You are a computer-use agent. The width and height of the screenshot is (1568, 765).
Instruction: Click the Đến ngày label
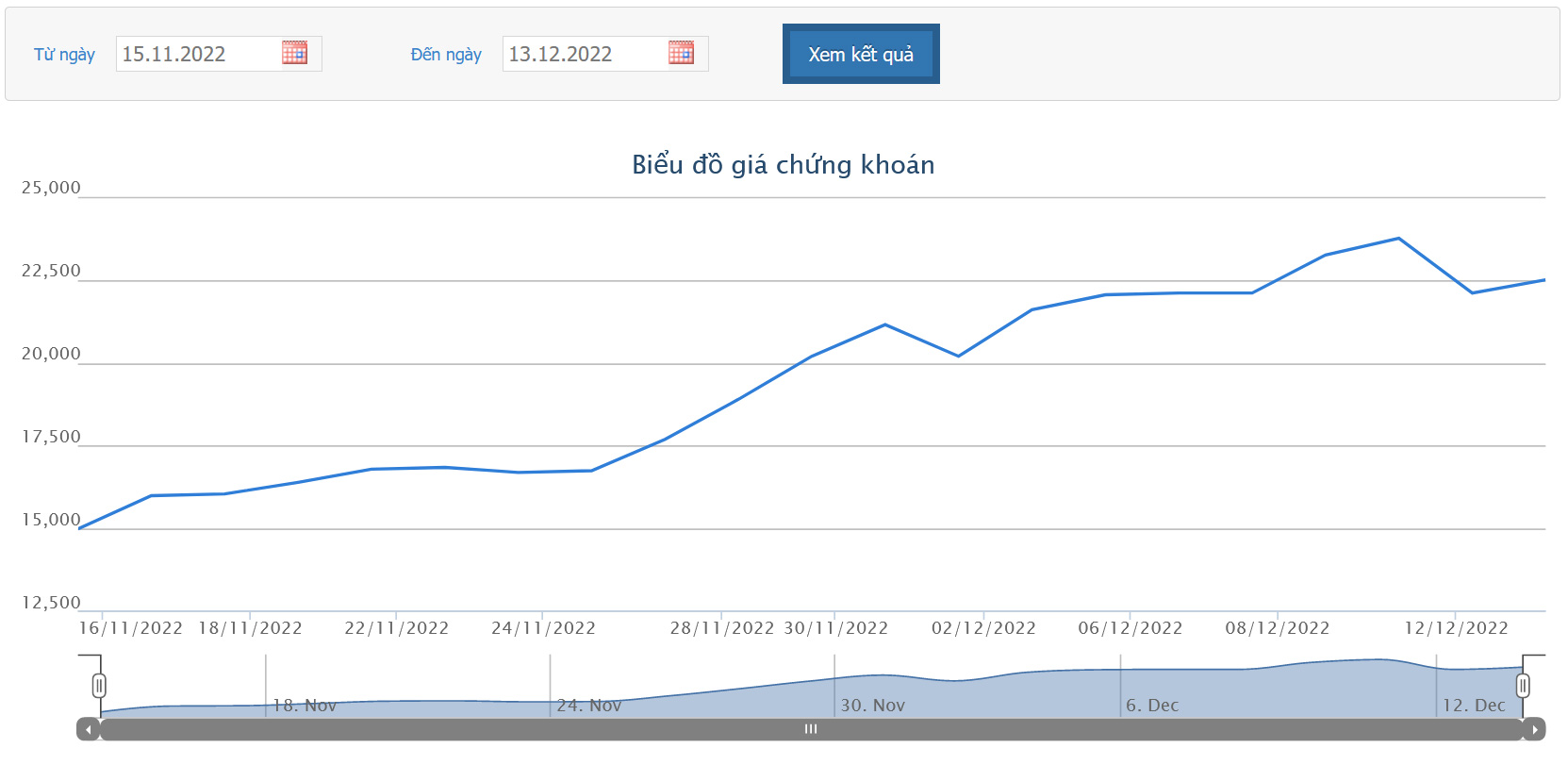(x=446, y=55)
